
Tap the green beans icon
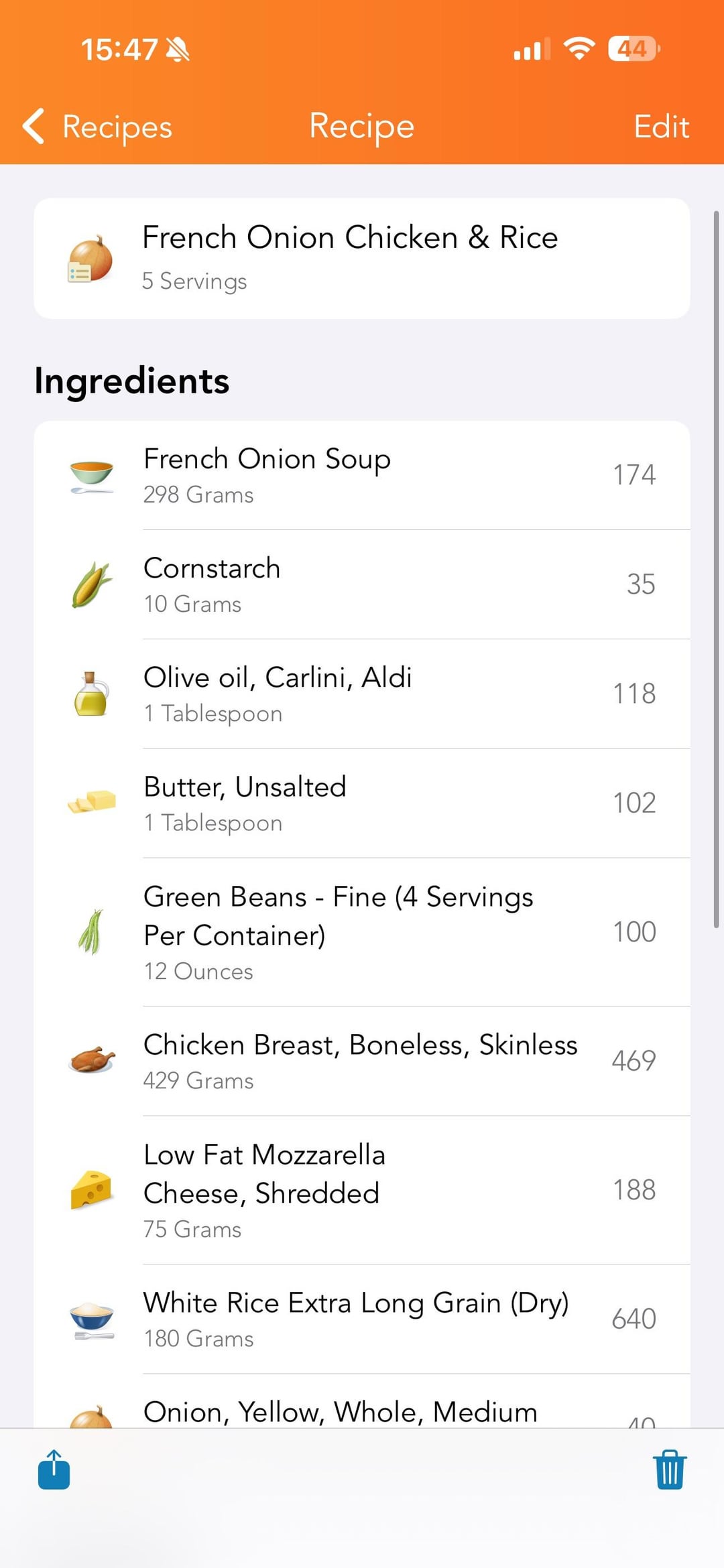(x=91, y=931)
